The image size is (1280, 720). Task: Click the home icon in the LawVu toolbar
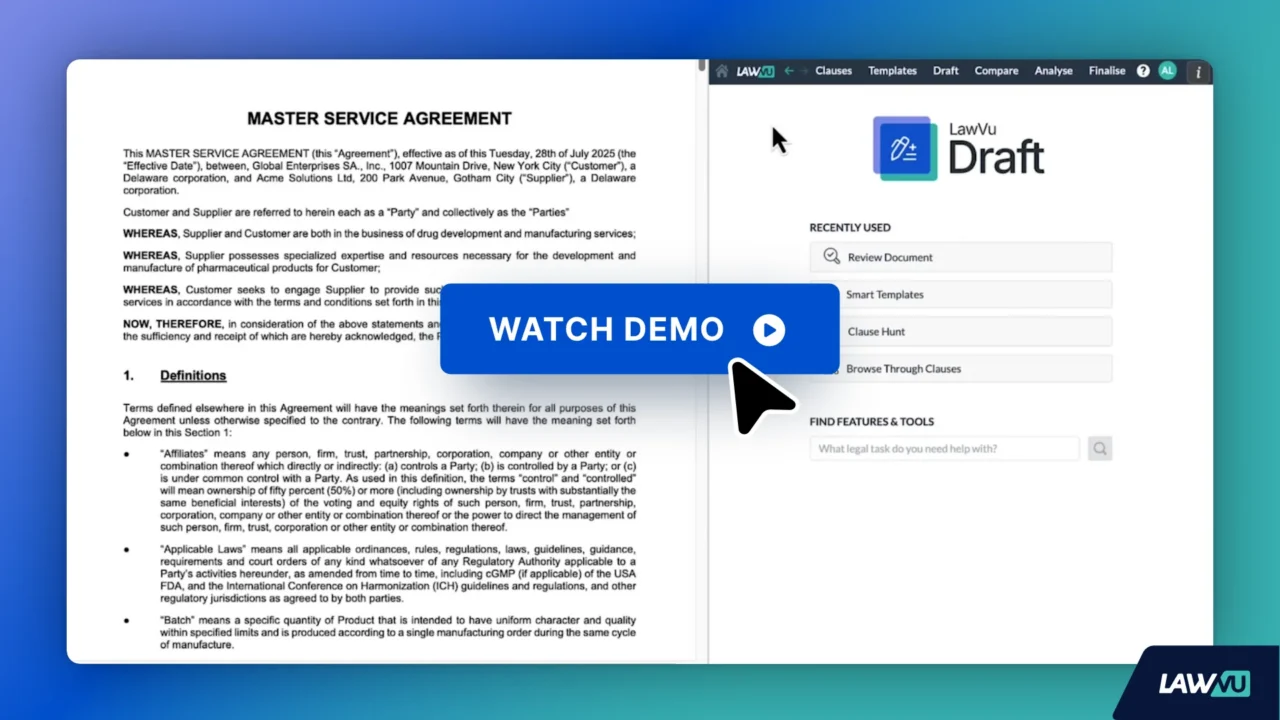pyautogui.click(x=722, y=71)
